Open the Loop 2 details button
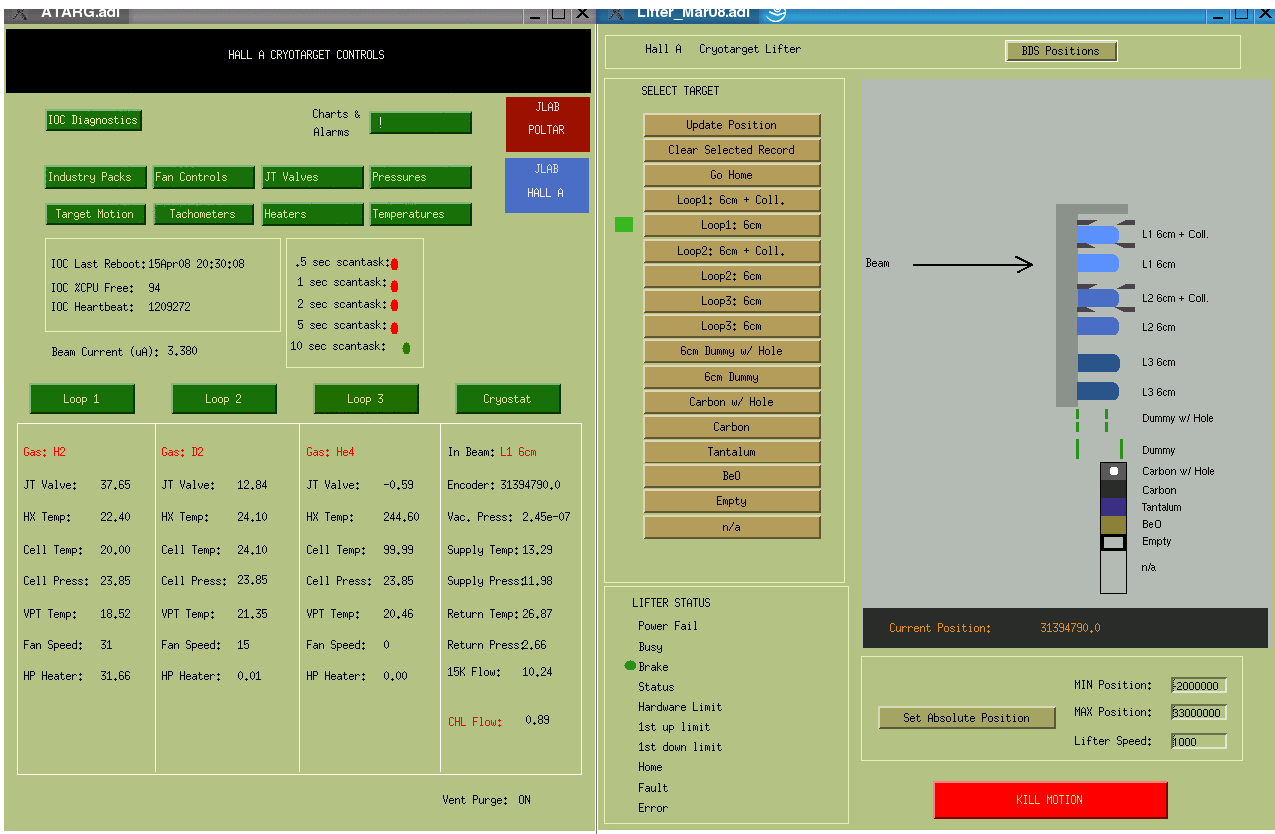 (224, 399)
